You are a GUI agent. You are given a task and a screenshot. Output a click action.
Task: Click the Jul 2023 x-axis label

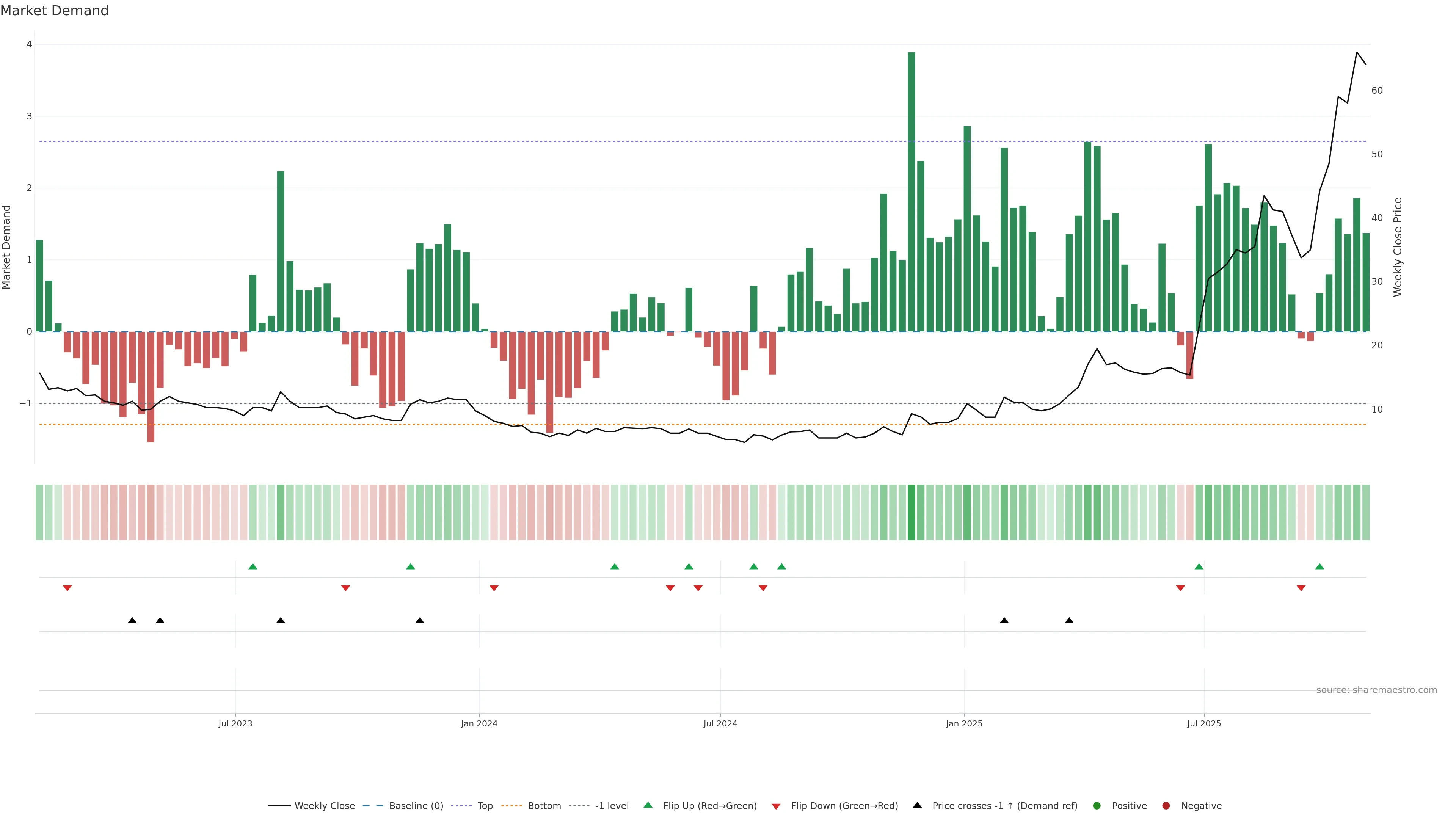(x=235, y=723)
